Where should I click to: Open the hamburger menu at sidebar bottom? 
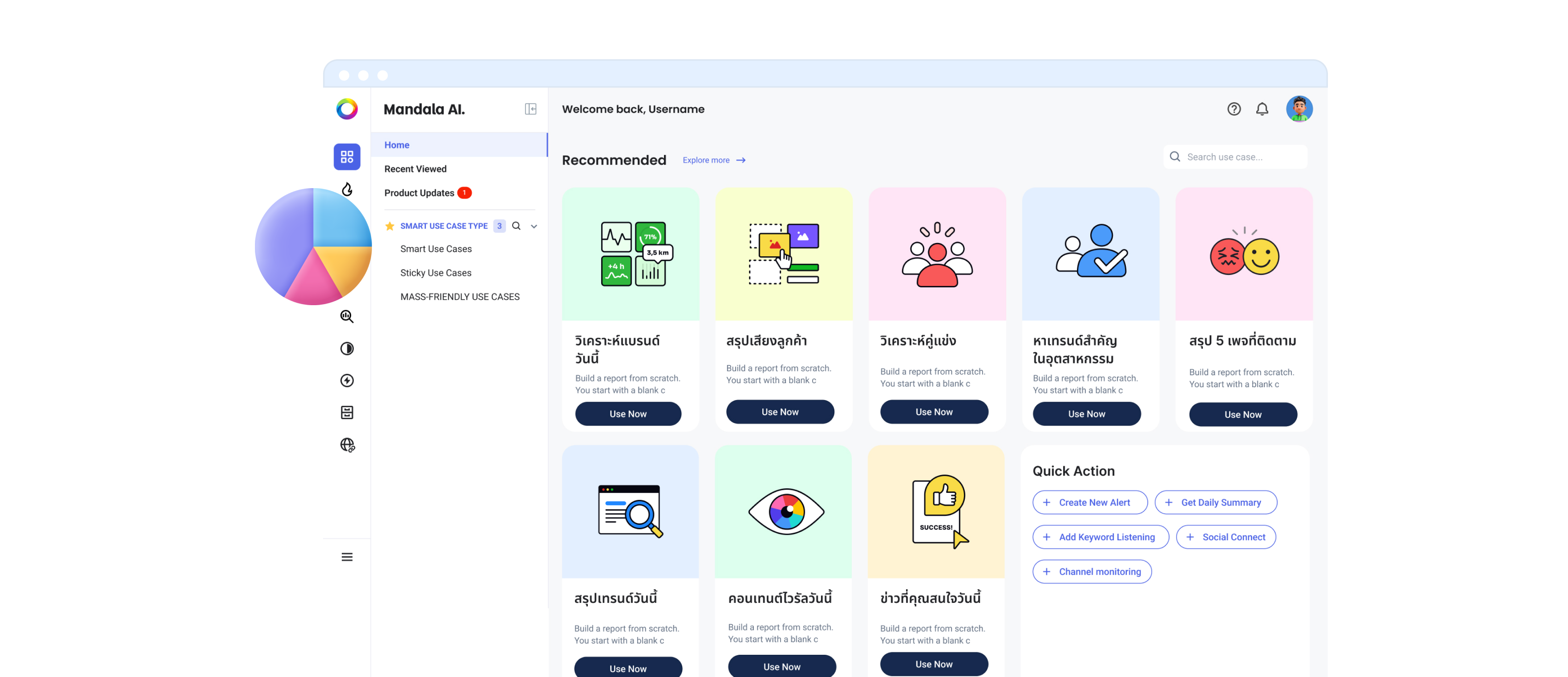(x=346, y=557)
